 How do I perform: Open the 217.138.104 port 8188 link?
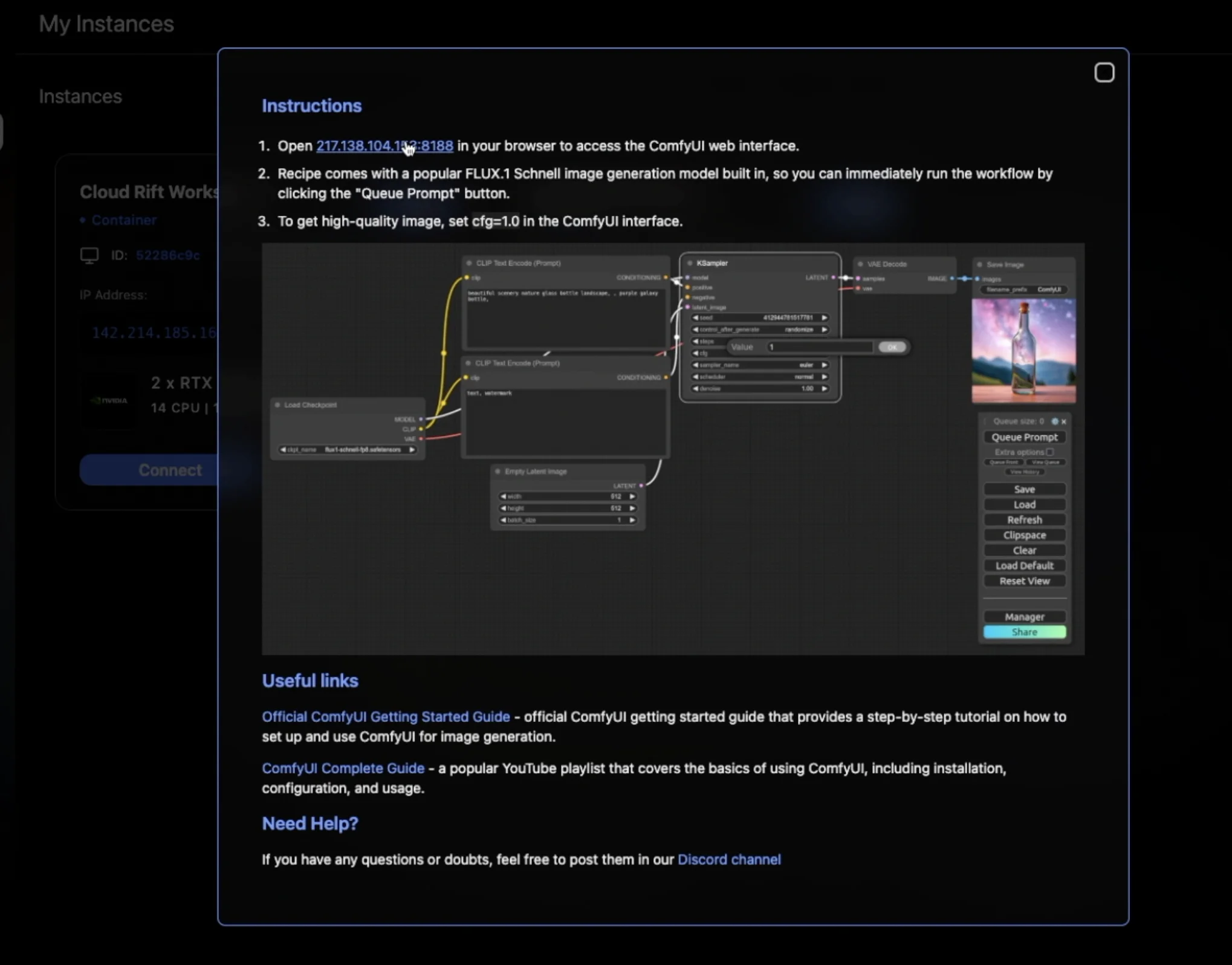tap(384, 146)
